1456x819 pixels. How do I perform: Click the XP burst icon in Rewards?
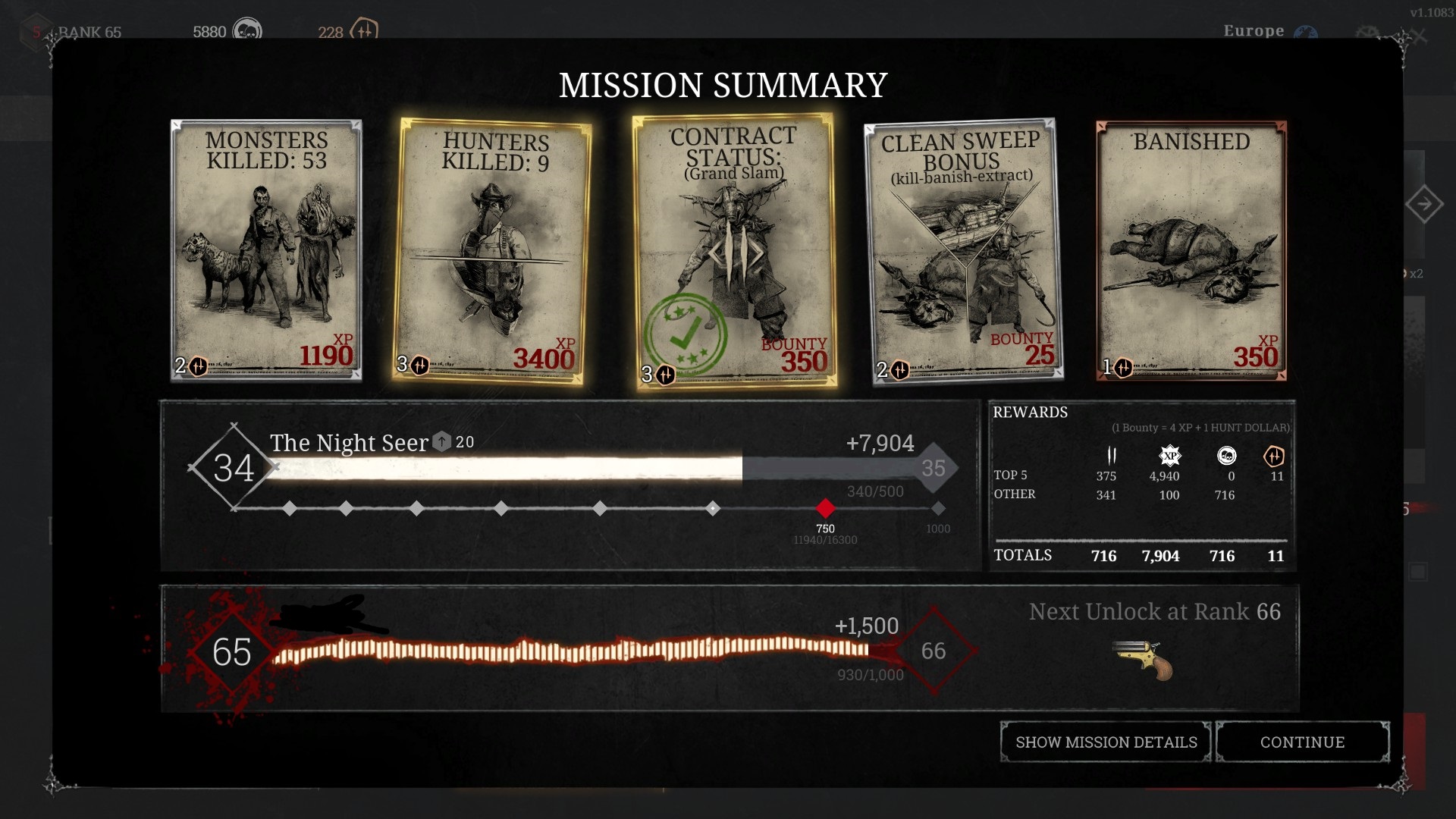click(x=1170, y=456)
